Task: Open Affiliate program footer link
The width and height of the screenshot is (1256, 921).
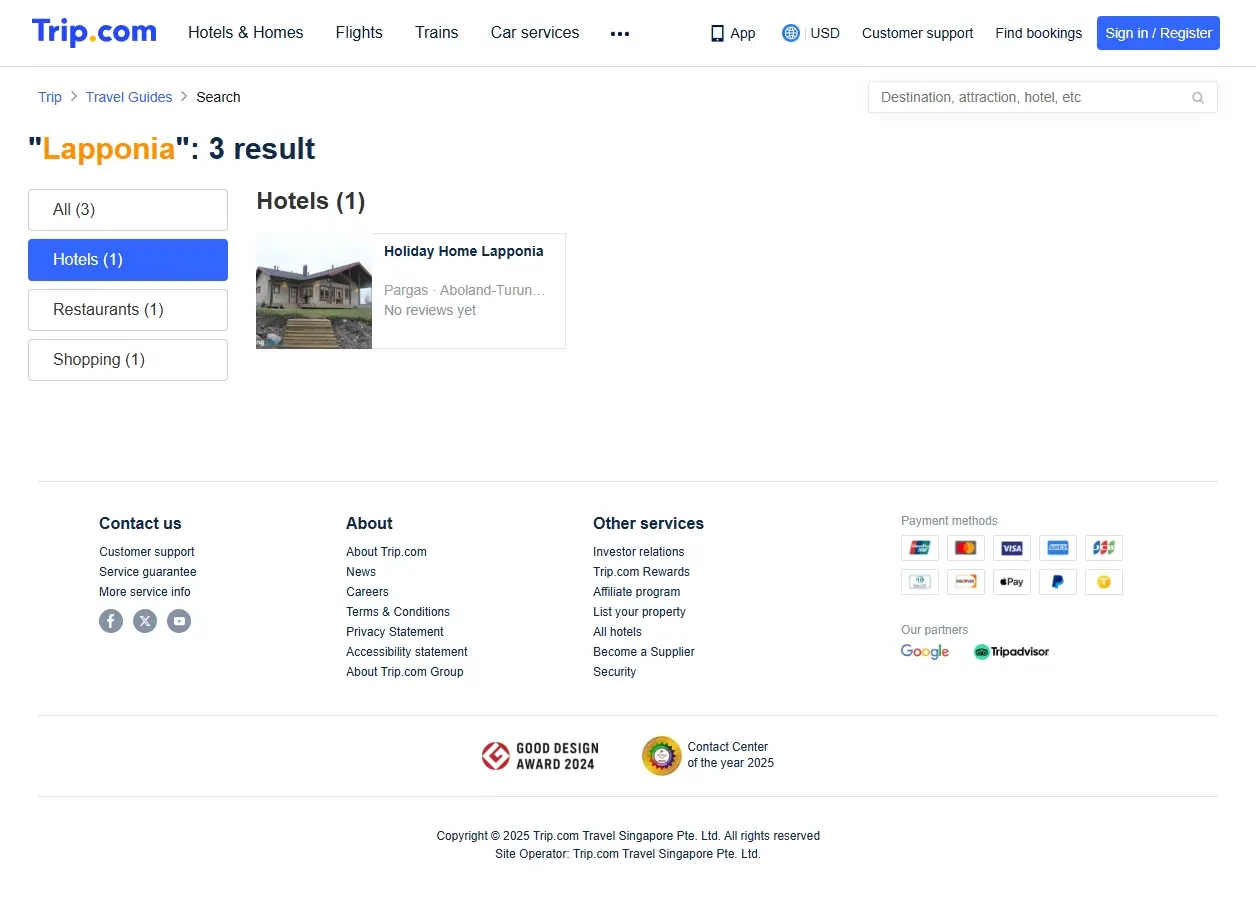Action: (637, 592)
